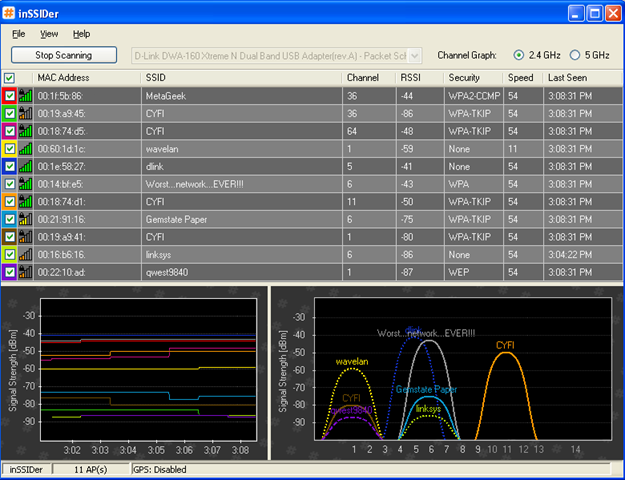Click the Stop Scanning button
This screenshot has height=480, width=625.
pos(63,56)
